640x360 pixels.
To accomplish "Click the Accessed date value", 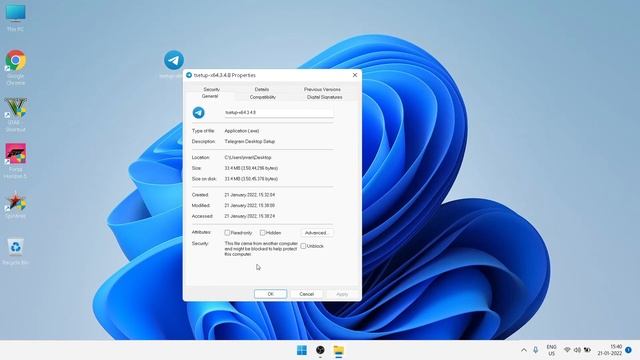I will pyautogui.click(x=250, y=216).
